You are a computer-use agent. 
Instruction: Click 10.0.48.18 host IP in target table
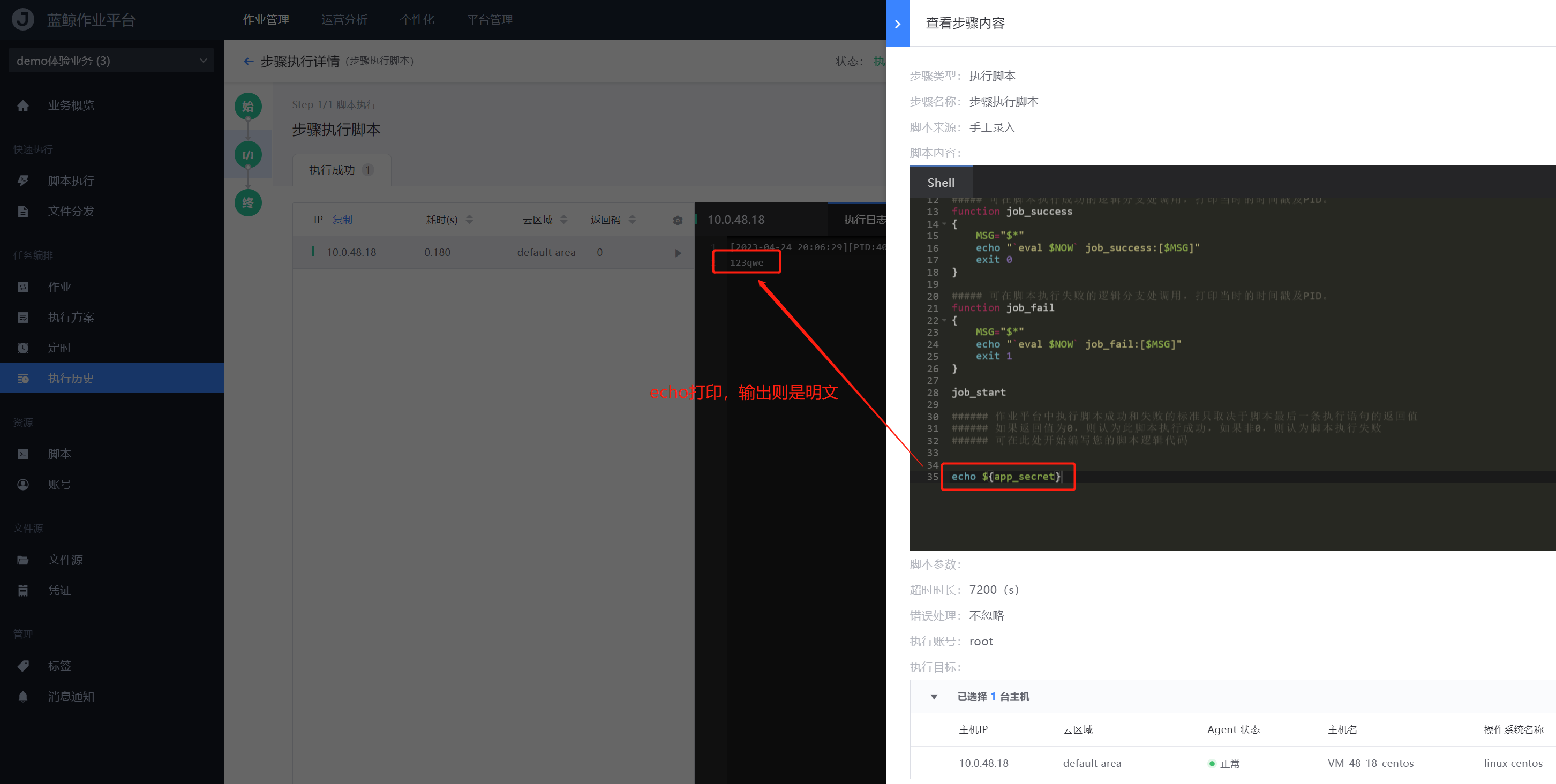coord(983,764)
